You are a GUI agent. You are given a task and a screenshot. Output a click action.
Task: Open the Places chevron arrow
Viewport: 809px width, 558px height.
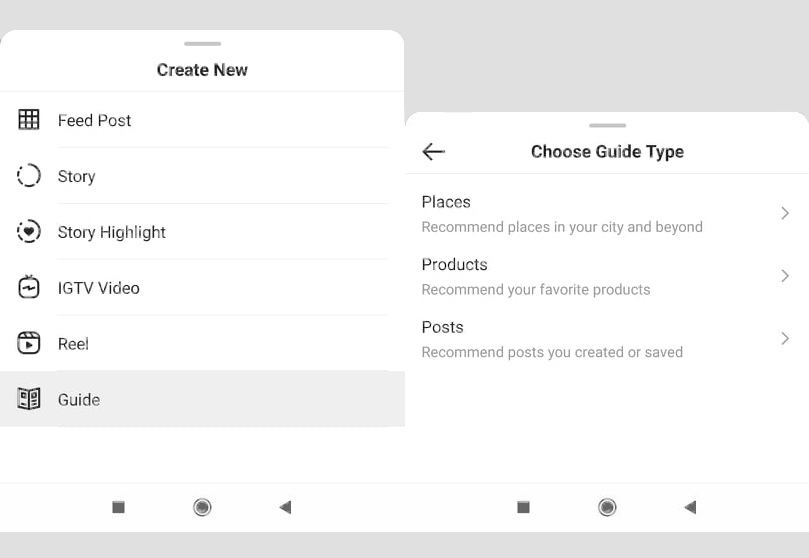coord(785,213)
